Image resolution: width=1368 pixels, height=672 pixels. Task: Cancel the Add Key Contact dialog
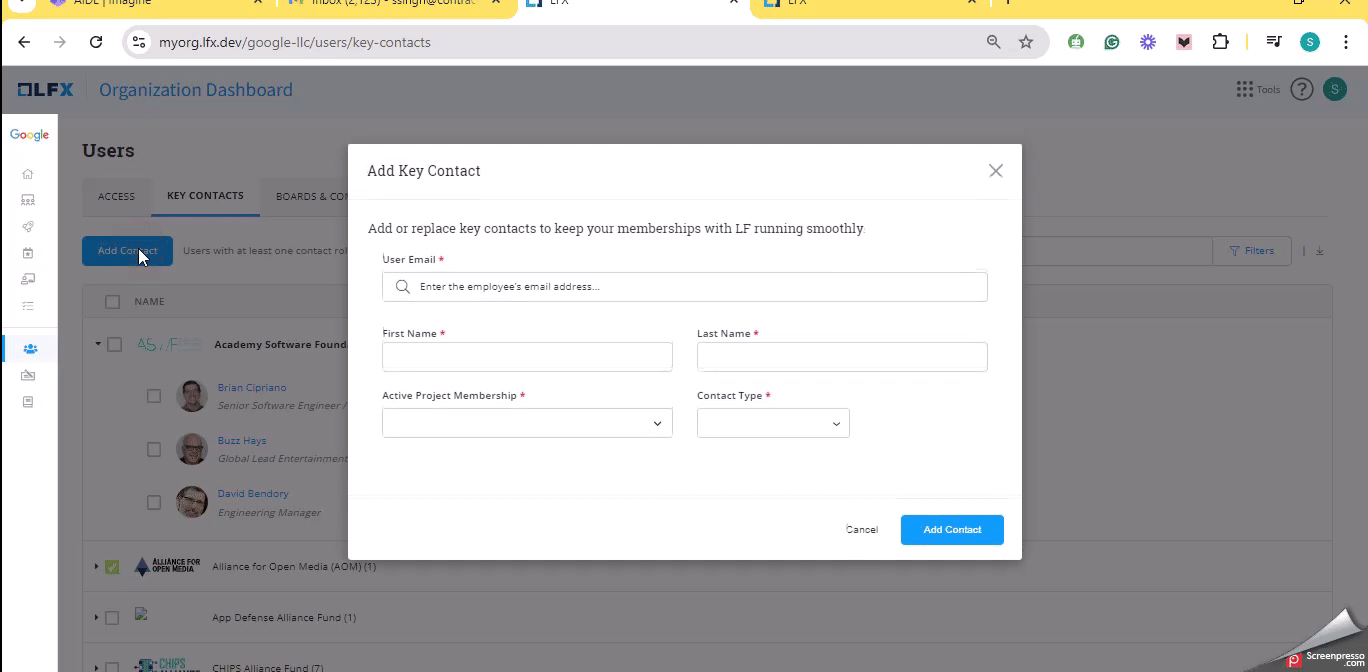point(861,530)
